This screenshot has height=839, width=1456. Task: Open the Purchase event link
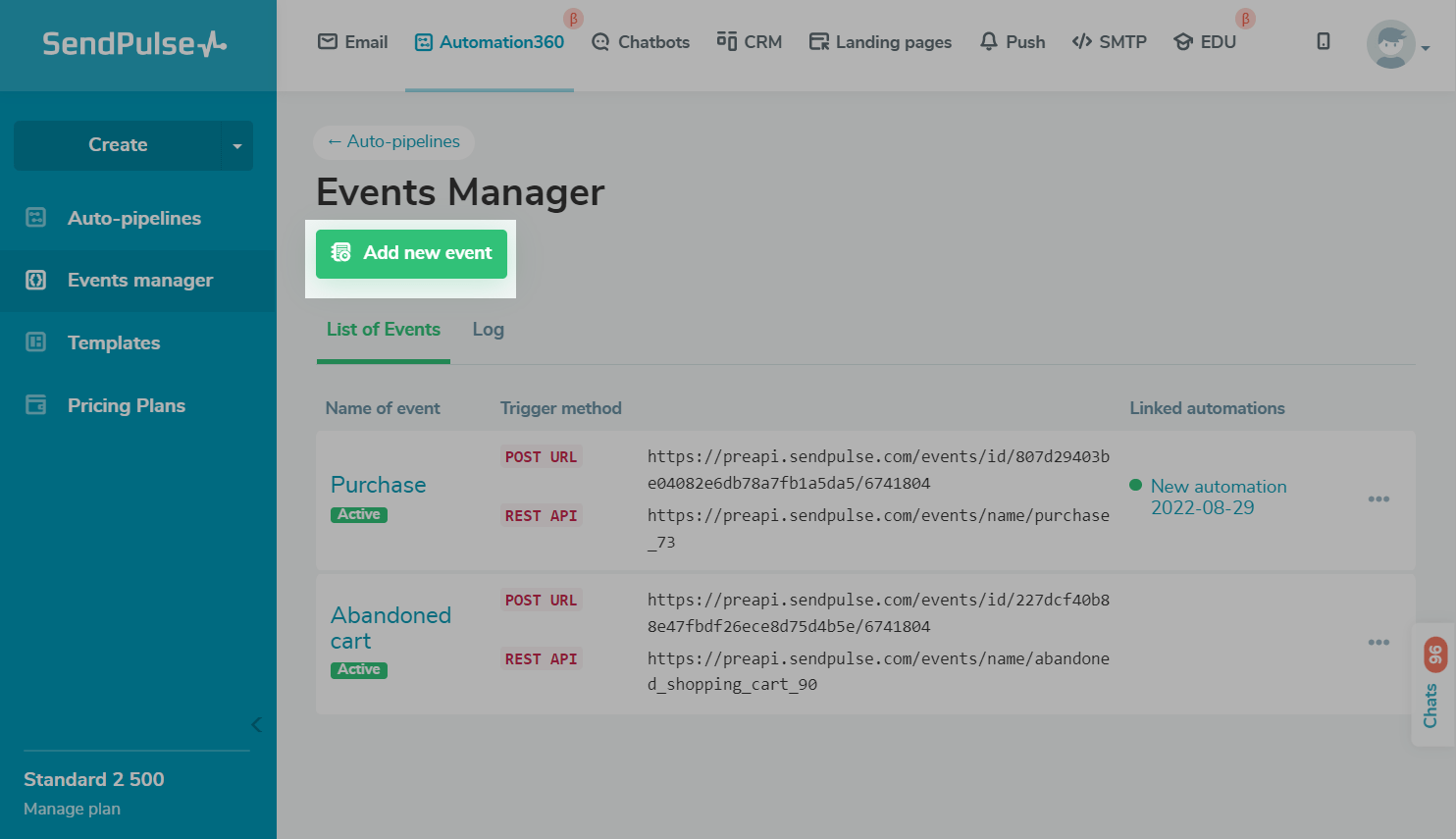pyautogui.click(x=378, y=485)
